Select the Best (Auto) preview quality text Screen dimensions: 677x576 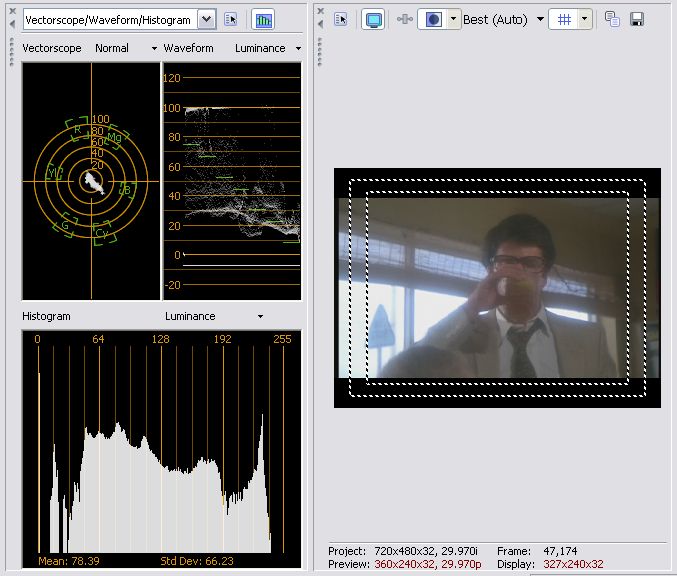coord(495,20)
